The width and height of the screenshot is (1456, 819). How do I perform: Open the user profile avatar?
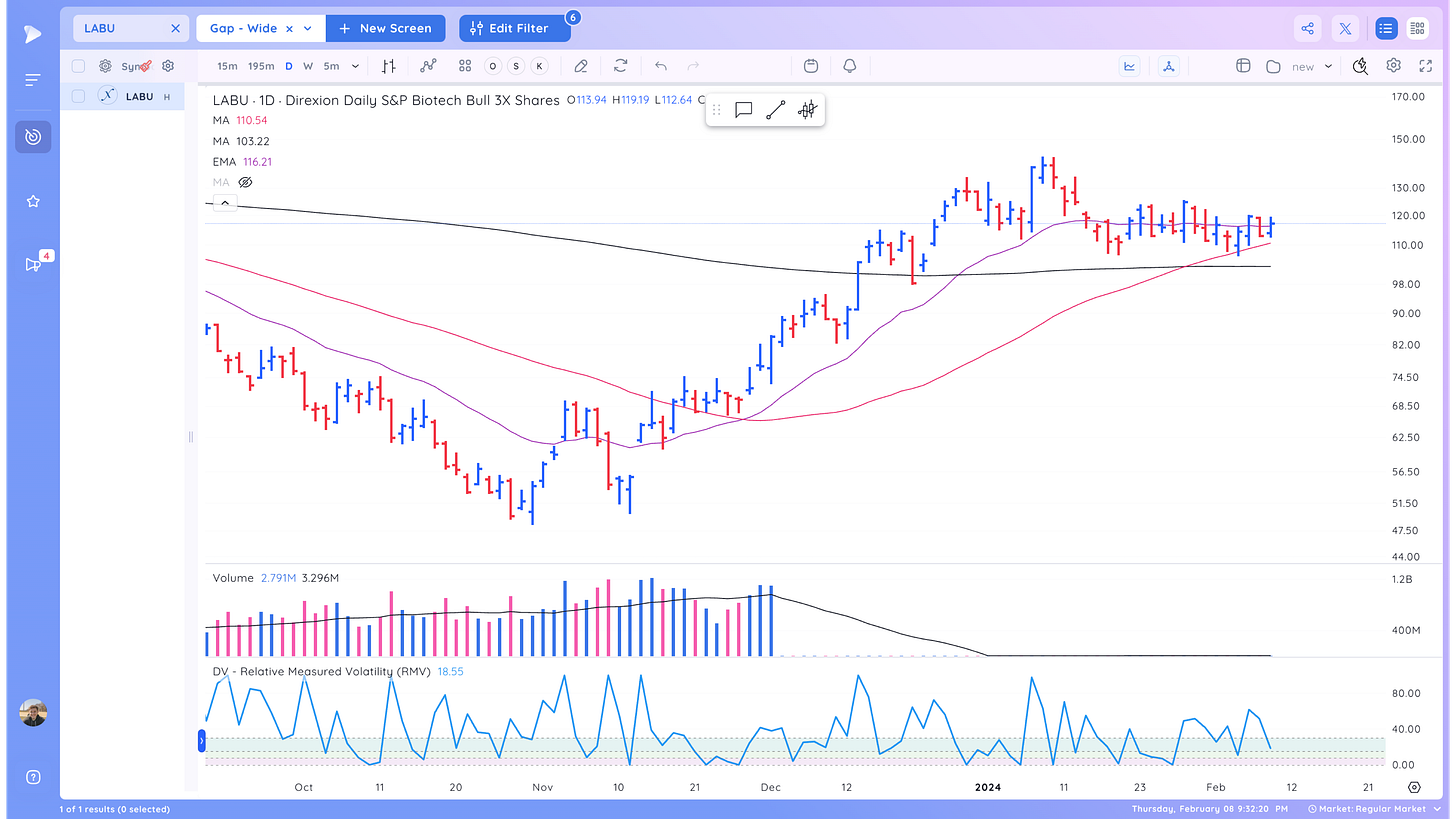tap(33, 713)
